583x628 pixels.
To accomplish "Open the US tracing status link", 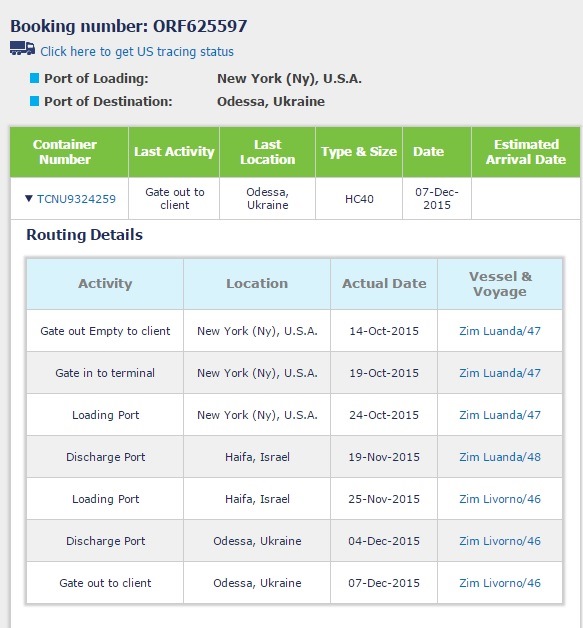I will click(137, 52).
